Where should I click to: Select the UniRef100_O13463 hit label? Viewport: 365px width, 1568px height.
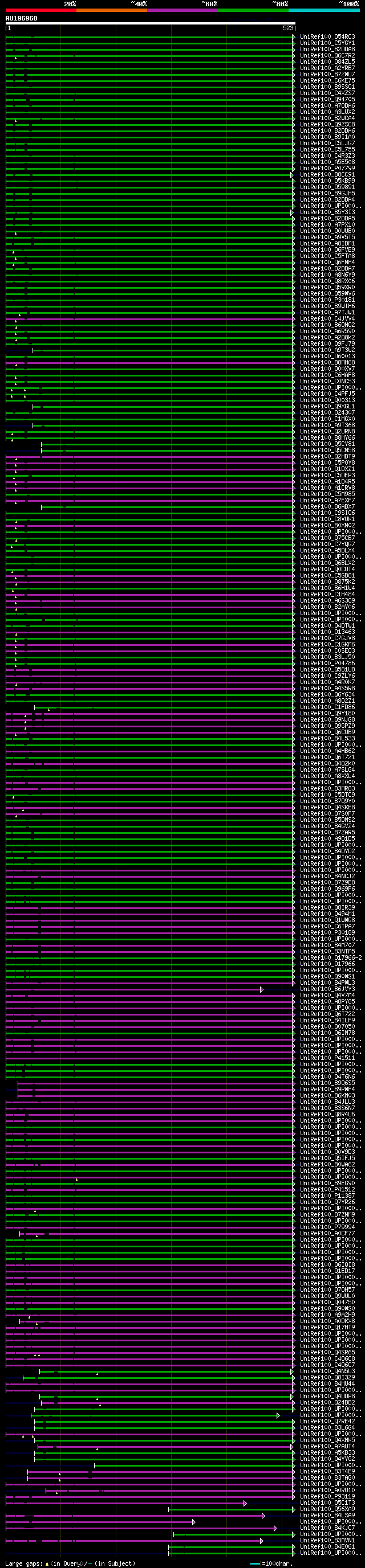[327, 632]
